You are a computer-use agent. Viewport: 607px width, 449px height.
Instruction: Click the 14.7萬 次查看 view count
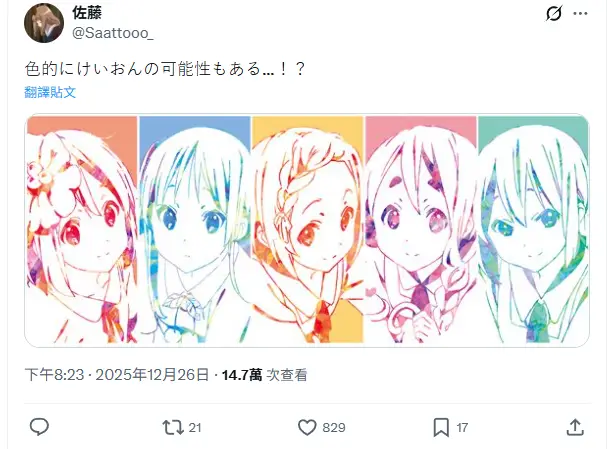pos(265,375)
